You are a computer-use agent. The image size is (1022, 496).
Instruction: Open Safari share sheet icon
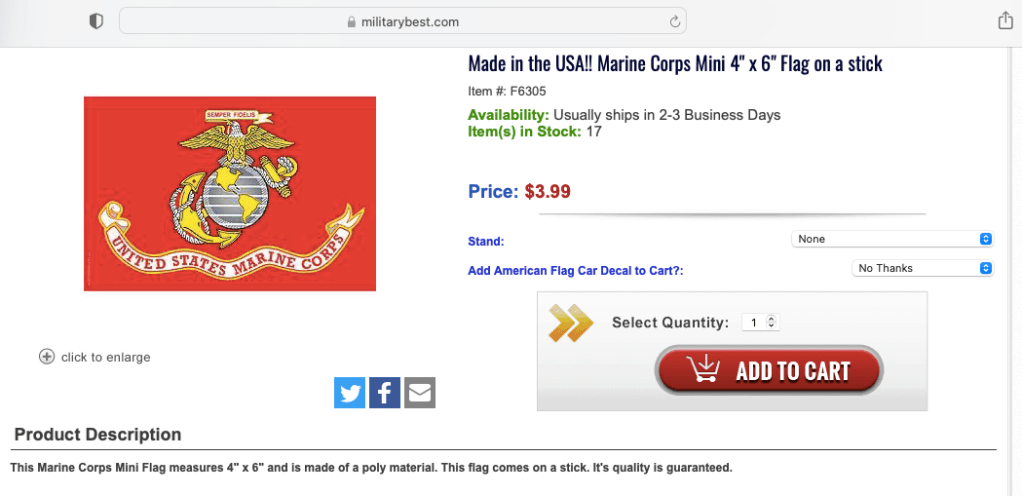1006,21
